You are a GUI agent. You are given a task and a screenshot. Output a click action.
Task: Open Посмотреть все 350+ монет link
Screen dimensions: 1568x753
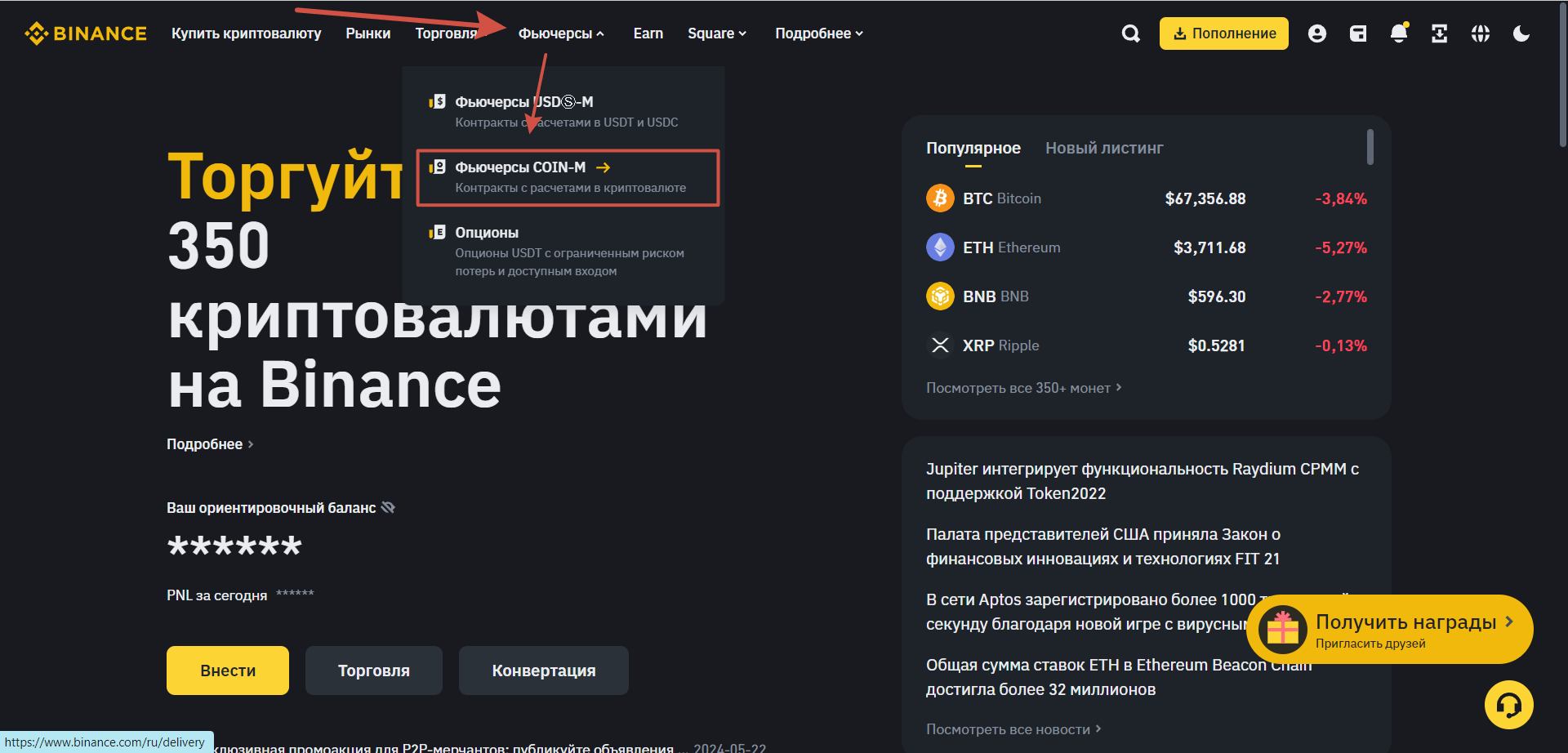1023,388
